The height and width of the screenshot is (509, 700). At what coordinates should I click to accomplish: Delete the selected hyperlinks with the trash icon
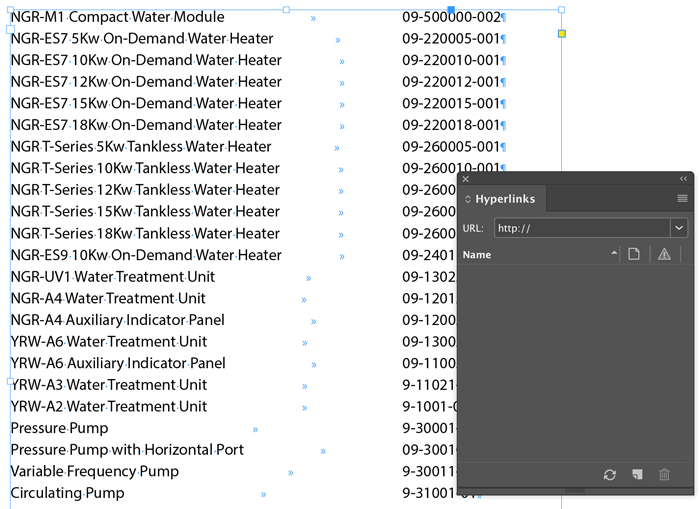click(x=664, y=474)
